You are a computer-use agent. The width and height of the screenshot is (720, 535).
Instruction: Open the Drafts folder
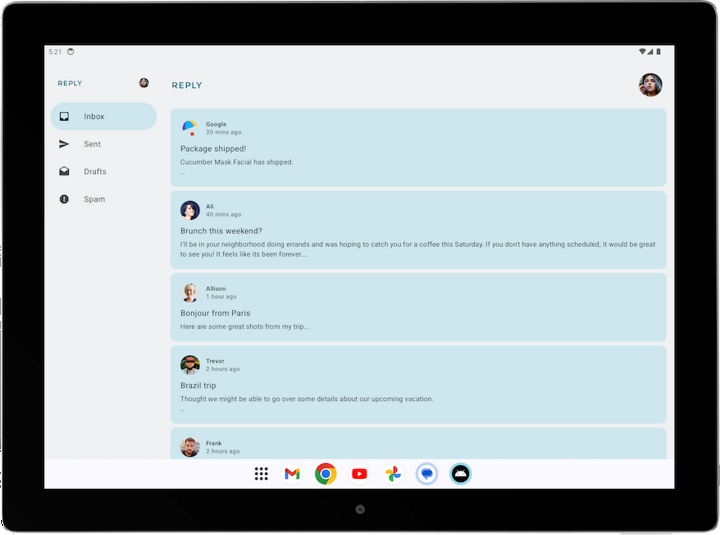click(95, 172)
